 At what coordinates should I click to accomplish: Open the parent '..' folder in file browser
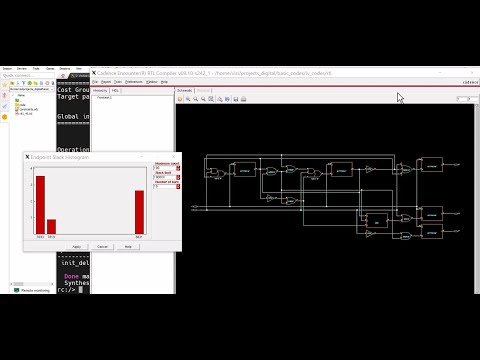coord(18,100)
